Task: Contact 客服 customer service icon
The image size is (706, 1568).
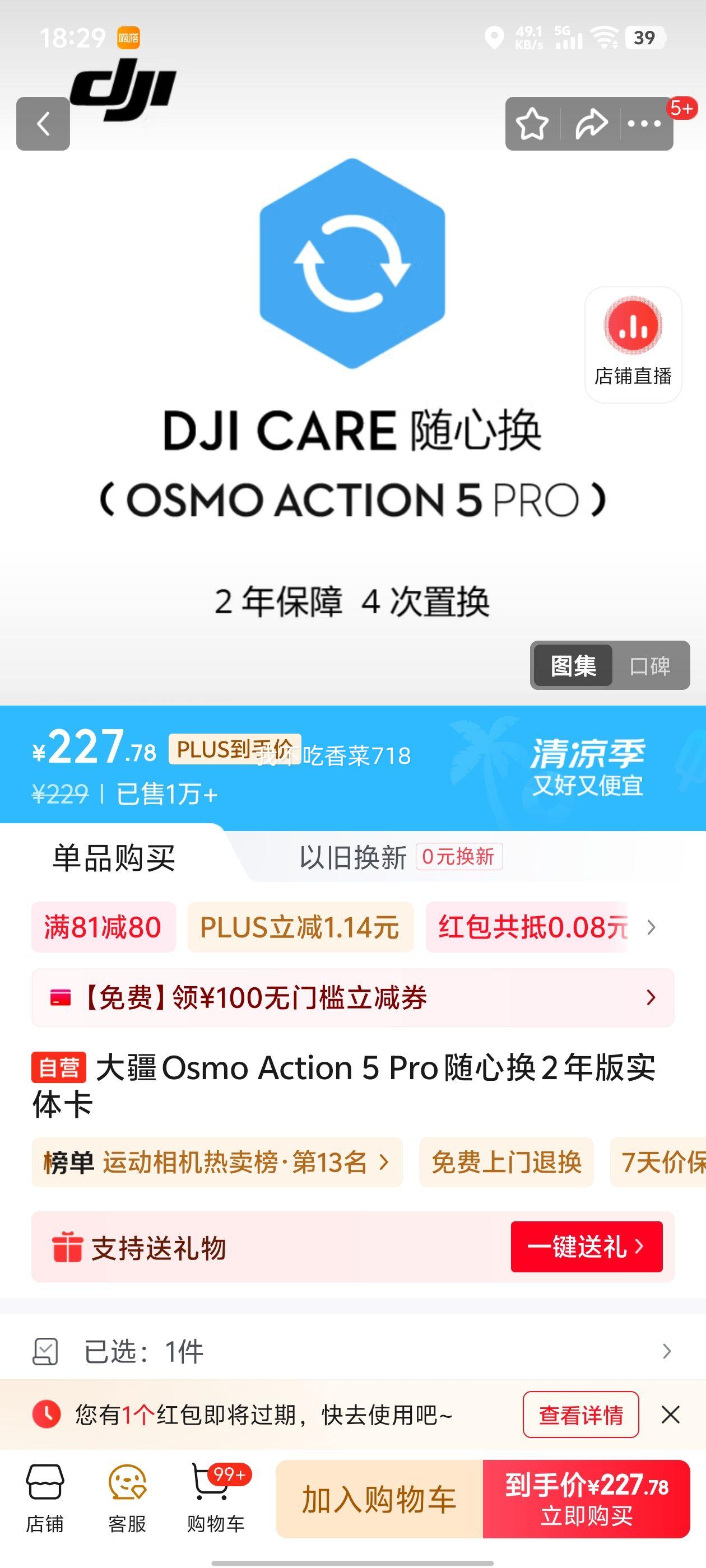Action: [127, 1499]
